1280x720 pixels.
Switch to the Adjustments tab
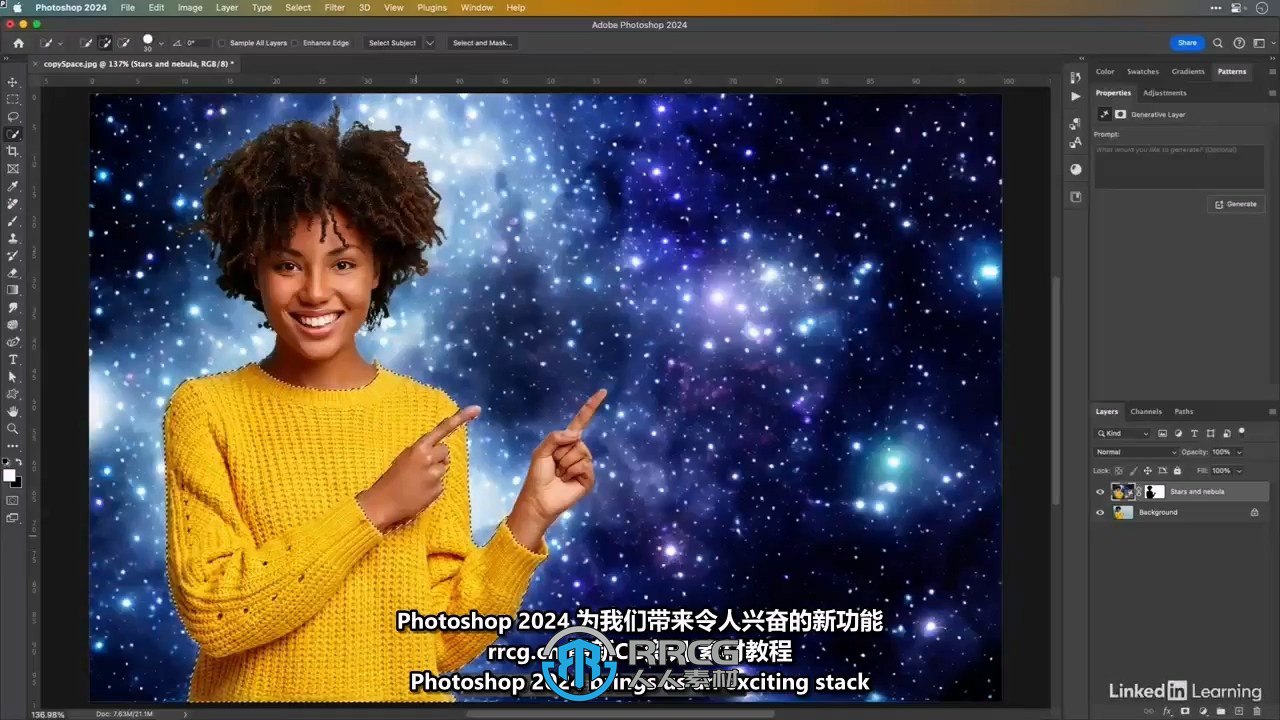click(1165, 93)
